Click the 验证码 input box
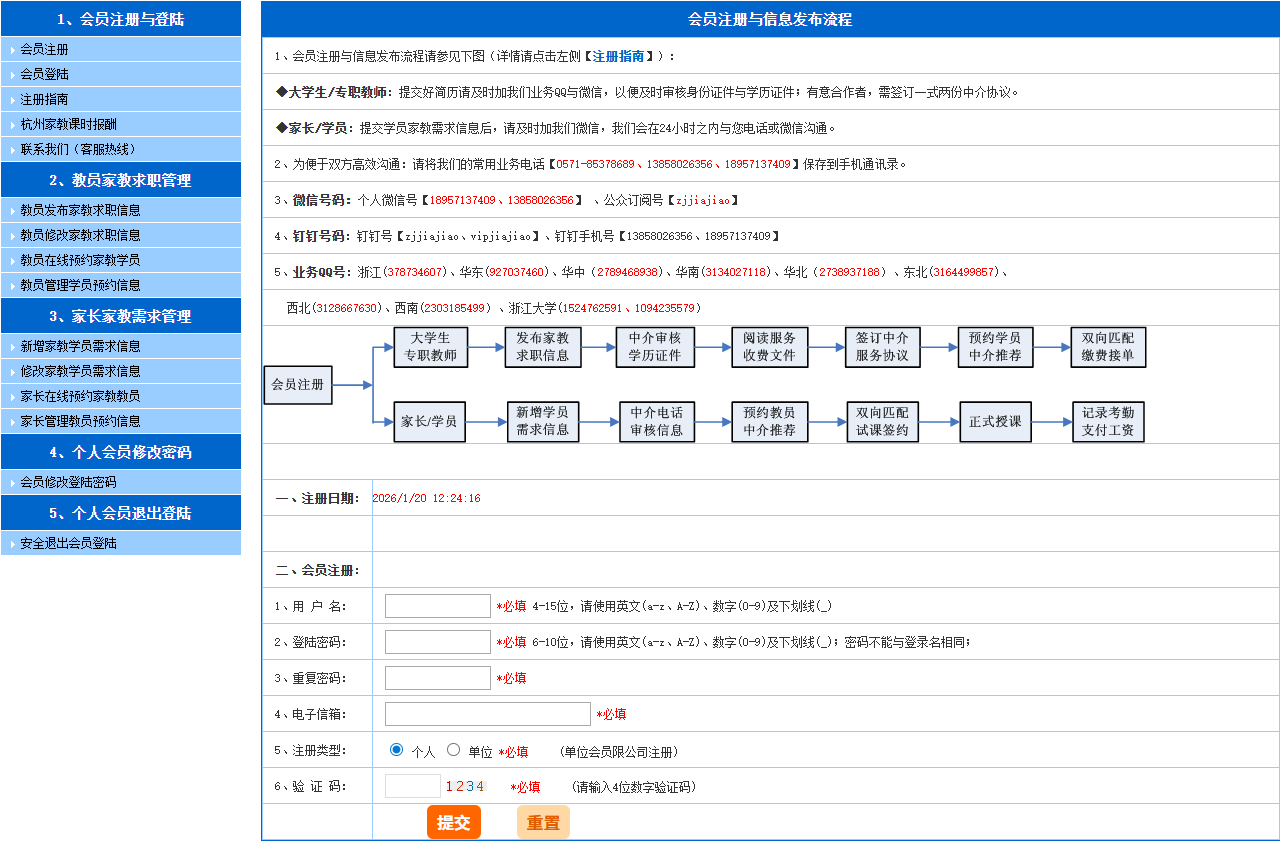The image size is (1280, 841). point(412,786)
